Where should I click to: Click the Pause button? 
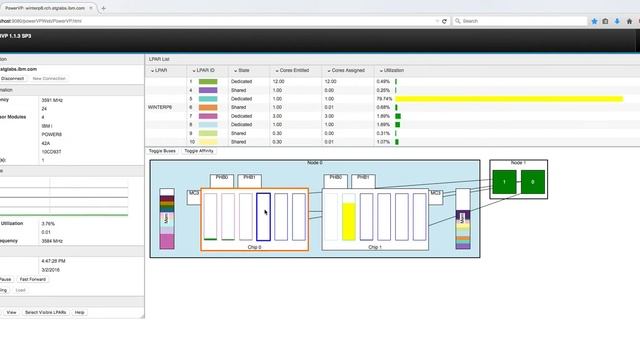6,279
